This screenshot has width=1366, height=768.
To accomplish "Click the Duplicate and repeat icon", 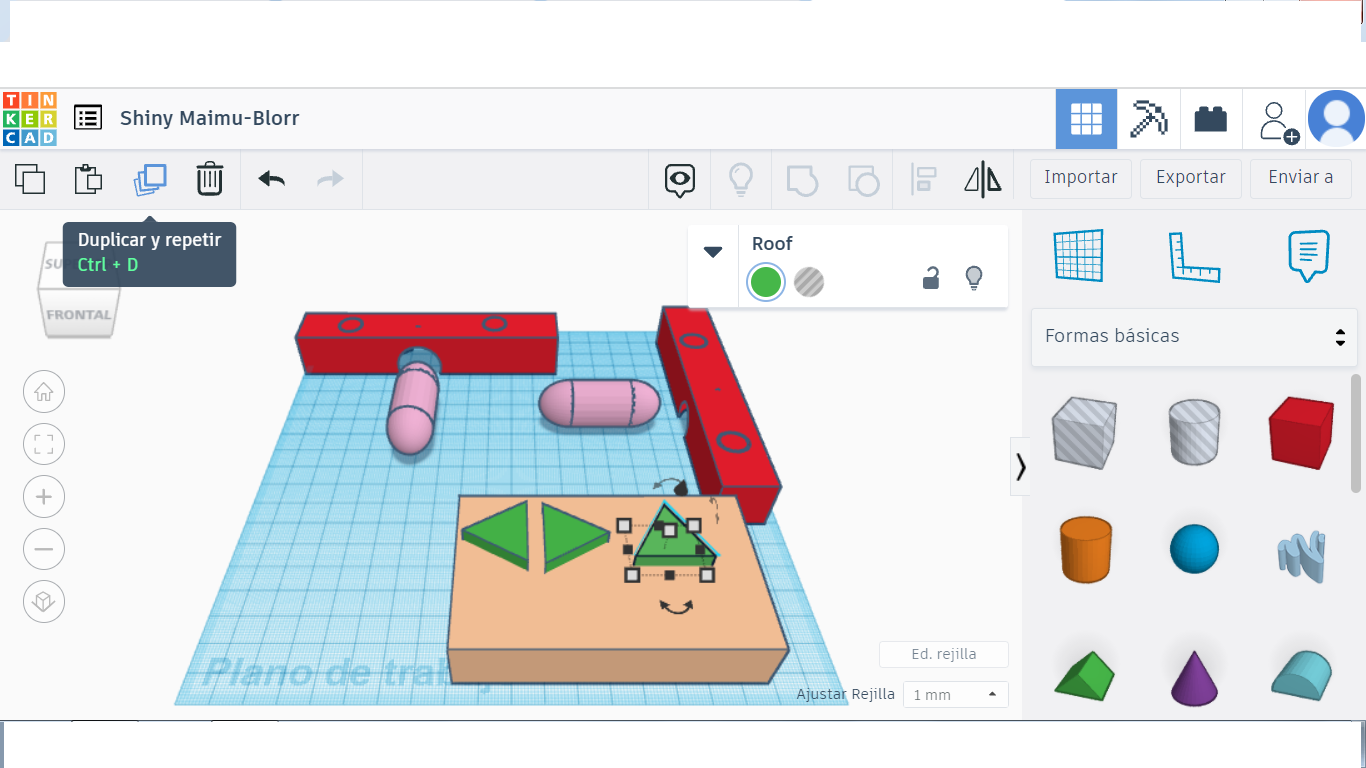I will (150, 179).
